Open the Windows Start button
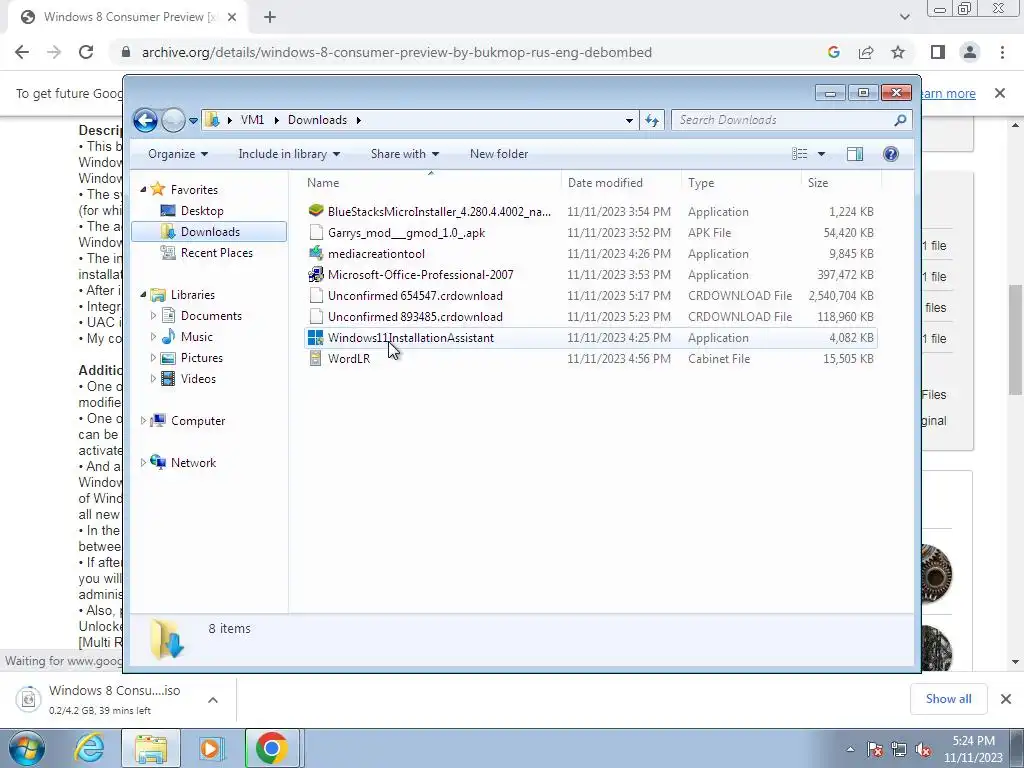The height and width of the screenshot is (768, 1024). coord(26,748)
